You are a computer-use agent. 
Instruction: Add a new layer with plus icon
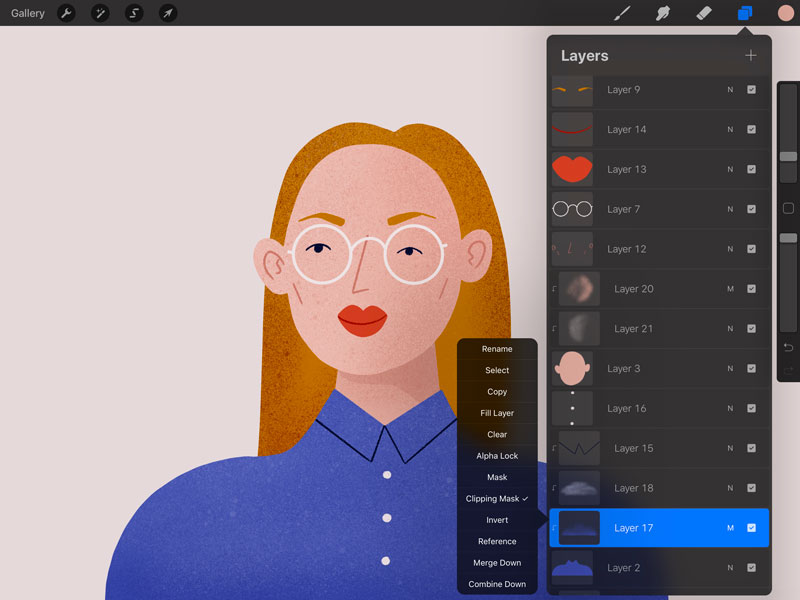tap(751, 55)
